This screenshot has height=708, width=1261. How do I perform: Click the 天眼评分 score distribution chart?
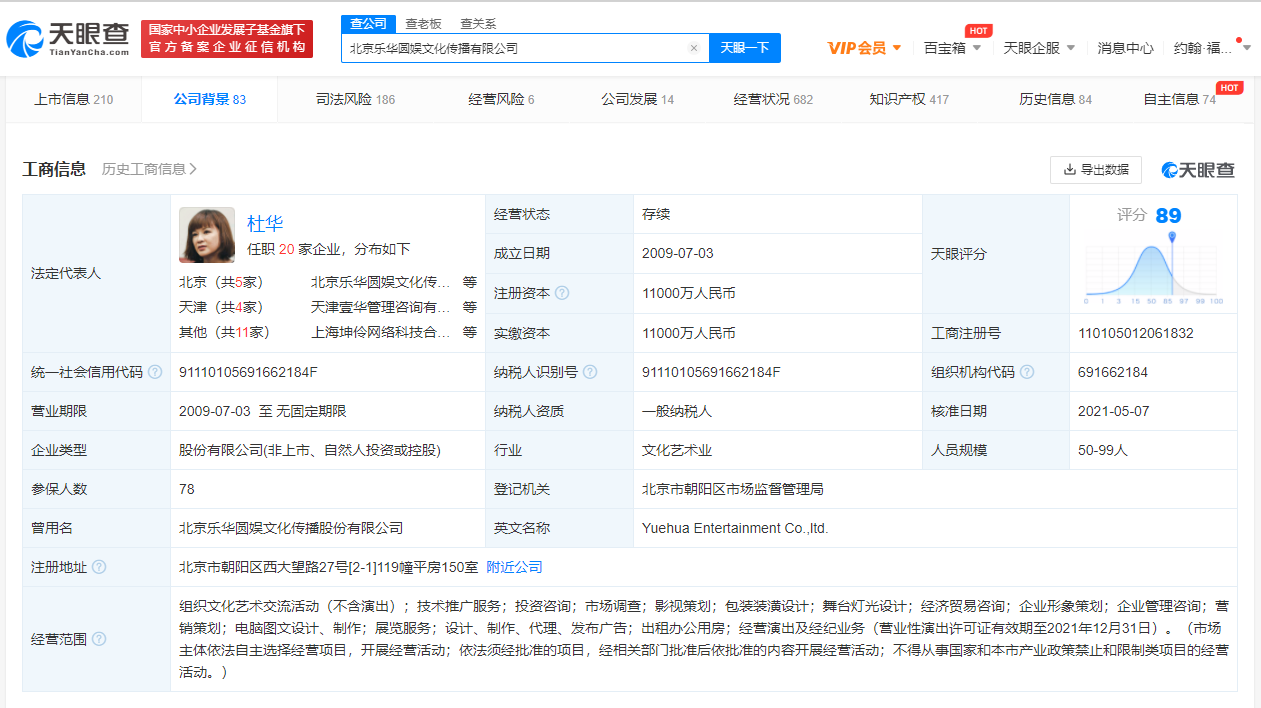pyautogui.click(x=1153, y=270)
